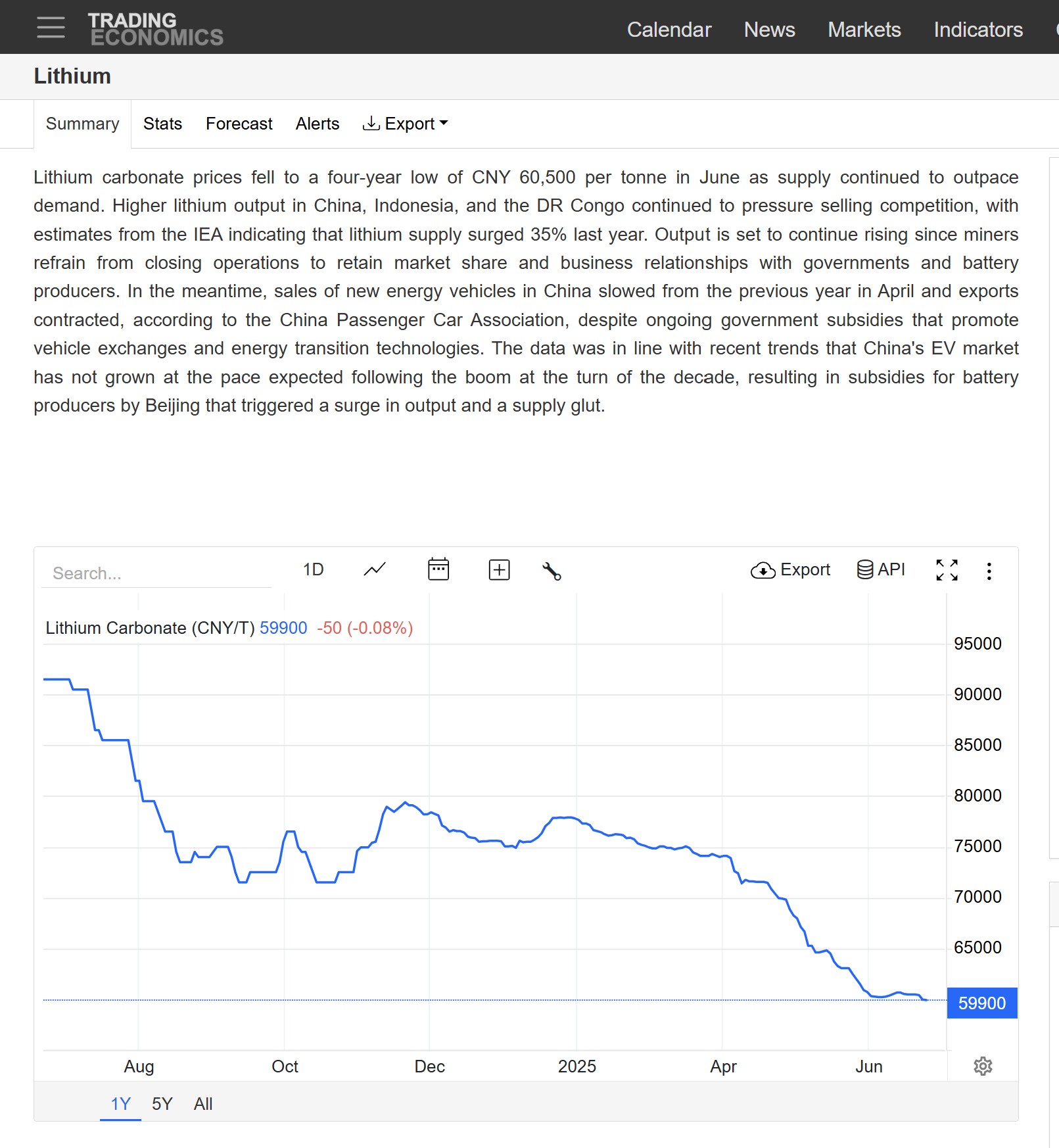Expand the Export dropdown in tab bar

405,124
